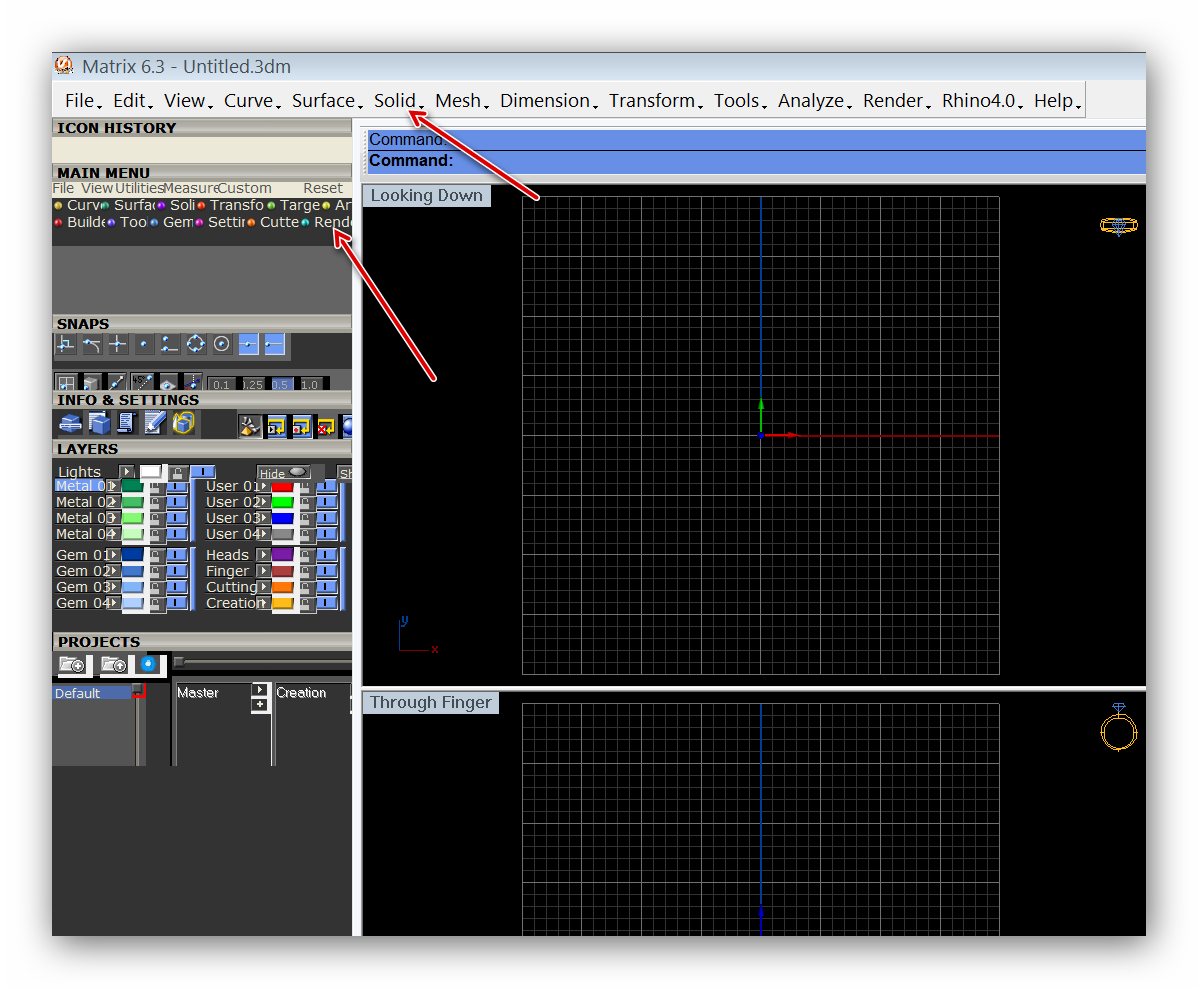This screenshot has width=1198, height=988.
Task: Open the printer-like blue icon in Info & Settings
Action: (x=70, y=423)
